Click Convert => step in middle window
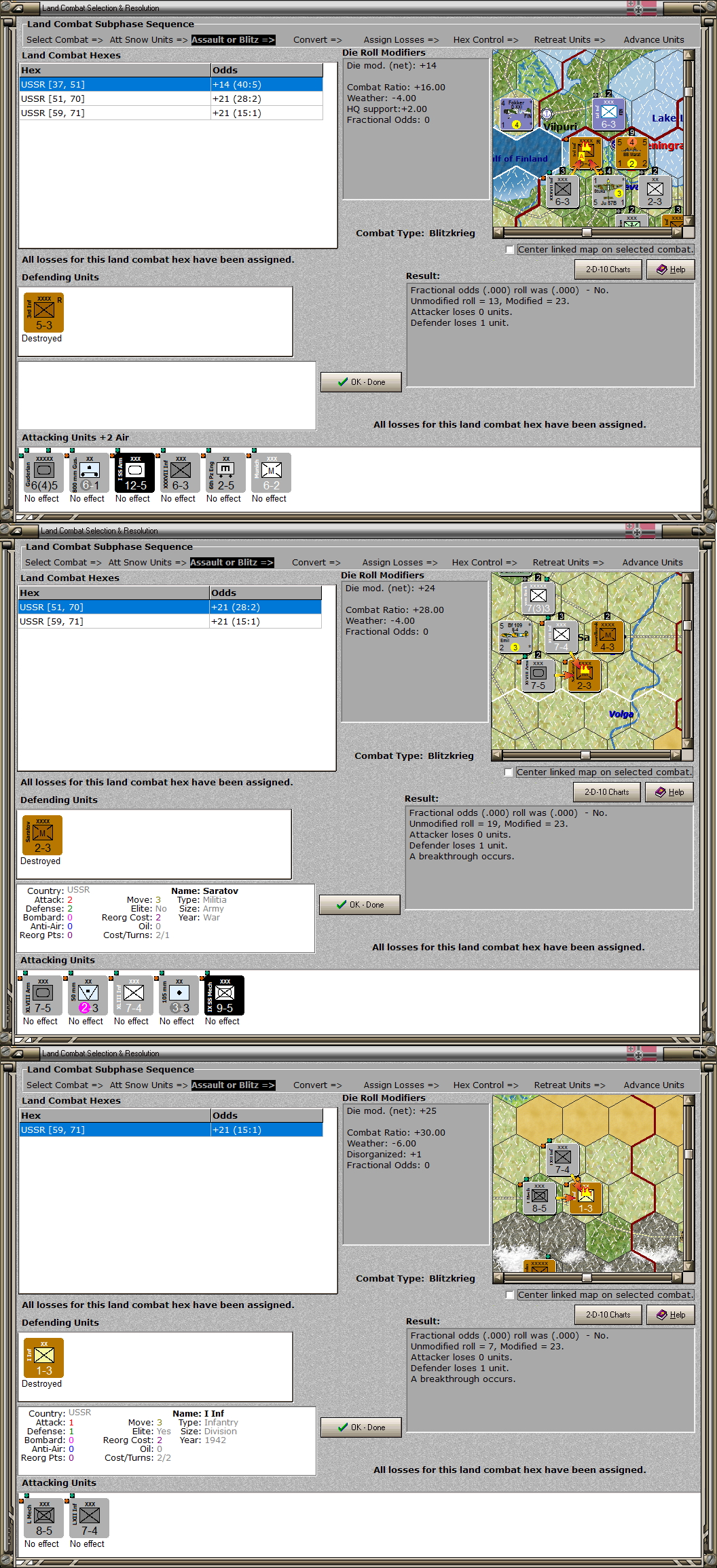The width and height of the screenshot is (717, 1568). point(316,563)
